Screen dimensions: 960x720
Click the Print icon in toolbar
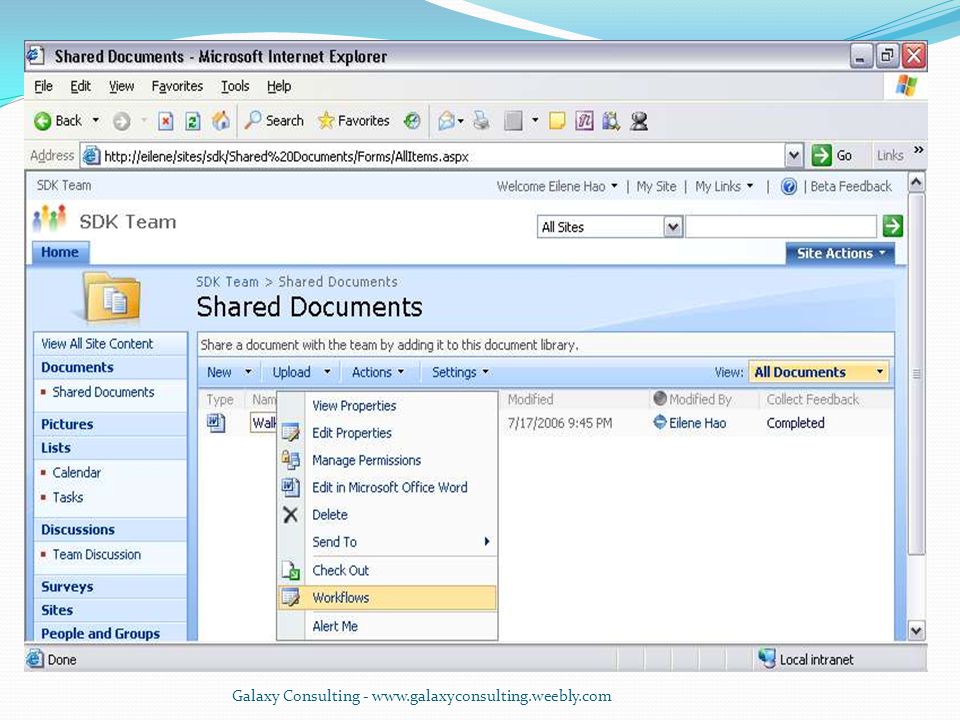pyautogui.click(x=482, y=121)
